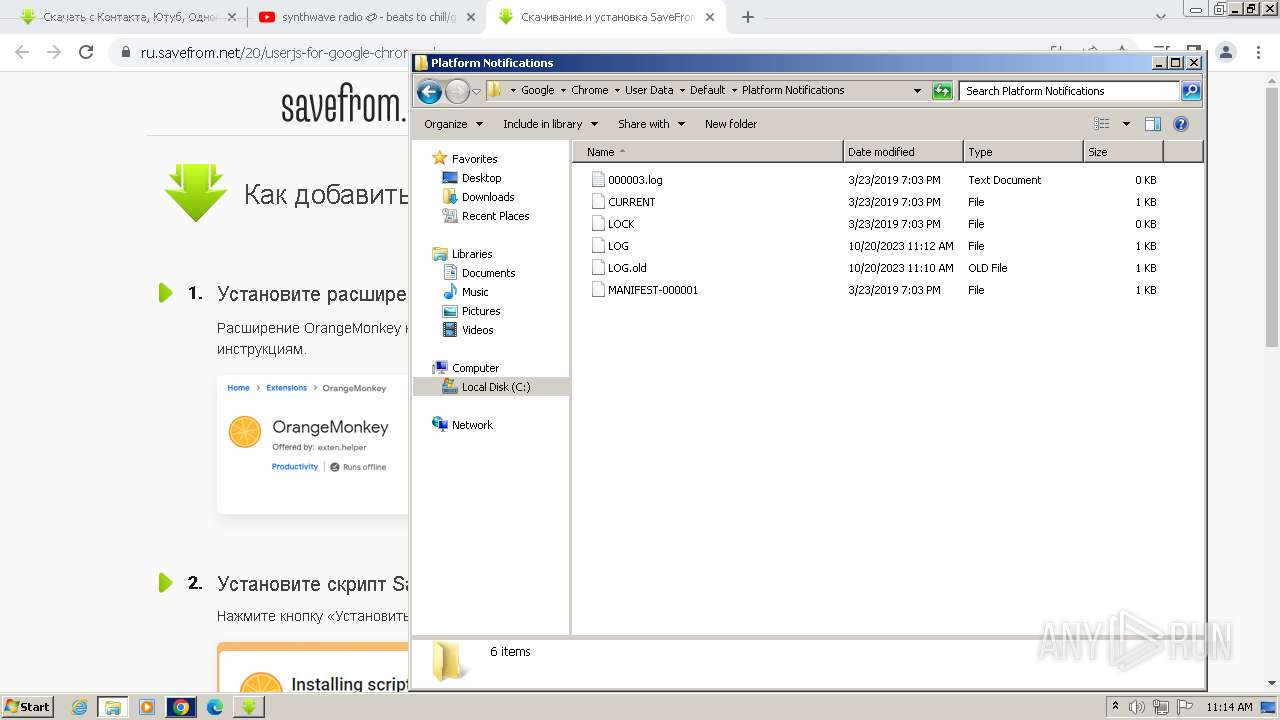
Task: Click the Search Platform Notifications field
Action: coord(1070,91)
